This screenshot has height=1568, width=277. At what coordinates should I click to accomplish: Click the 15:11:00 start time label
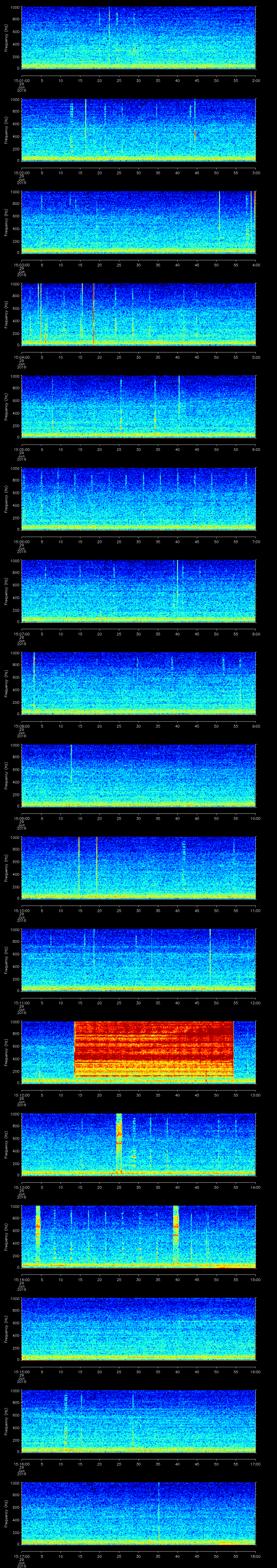(x=21, y=1003)
